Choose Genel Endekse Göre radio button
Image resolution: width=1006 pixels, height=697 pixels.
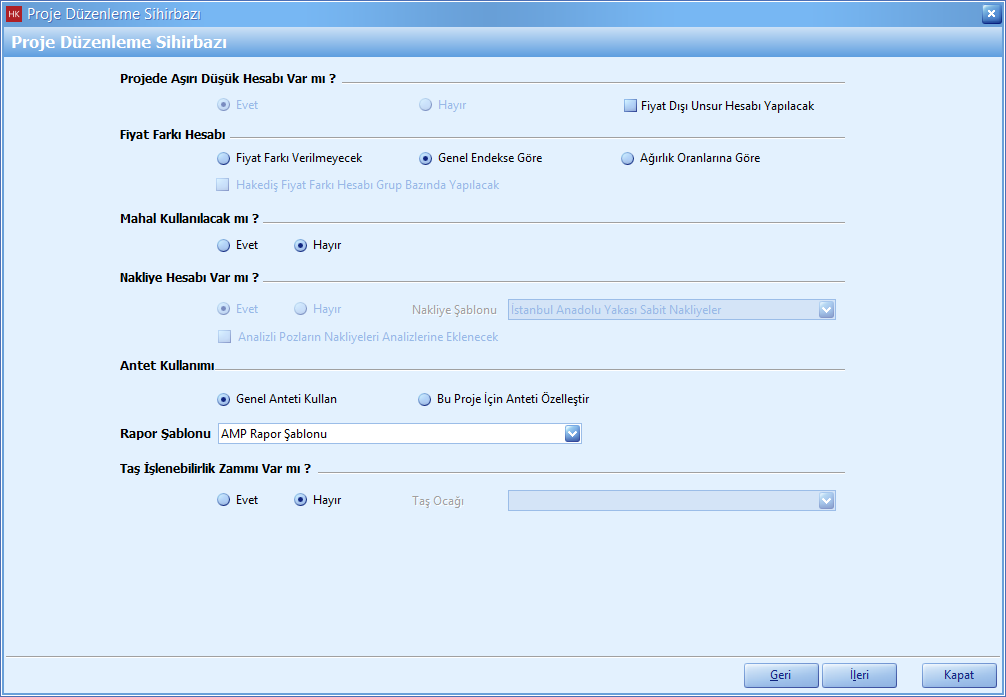pyautogui.click(x=426, y=158)
